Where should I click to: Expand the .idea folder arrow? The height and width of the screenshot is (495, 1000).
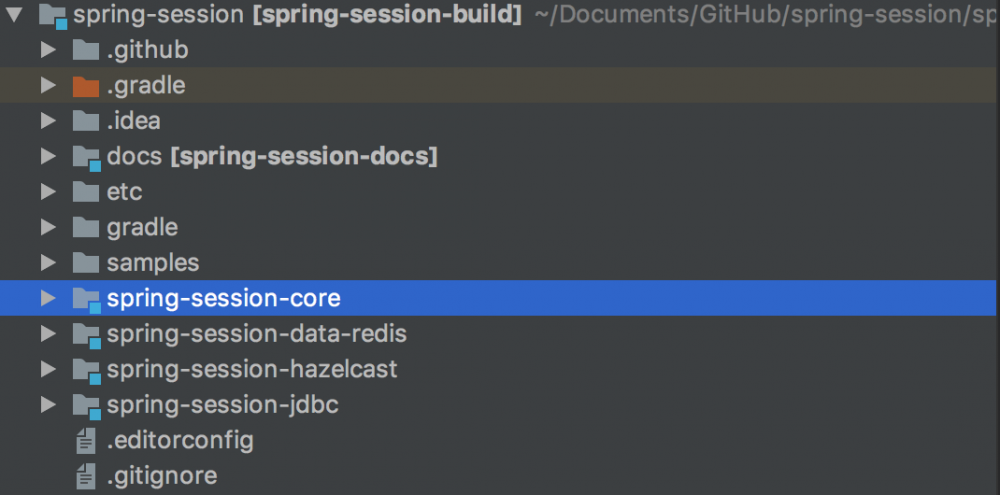tap(48, 121)
